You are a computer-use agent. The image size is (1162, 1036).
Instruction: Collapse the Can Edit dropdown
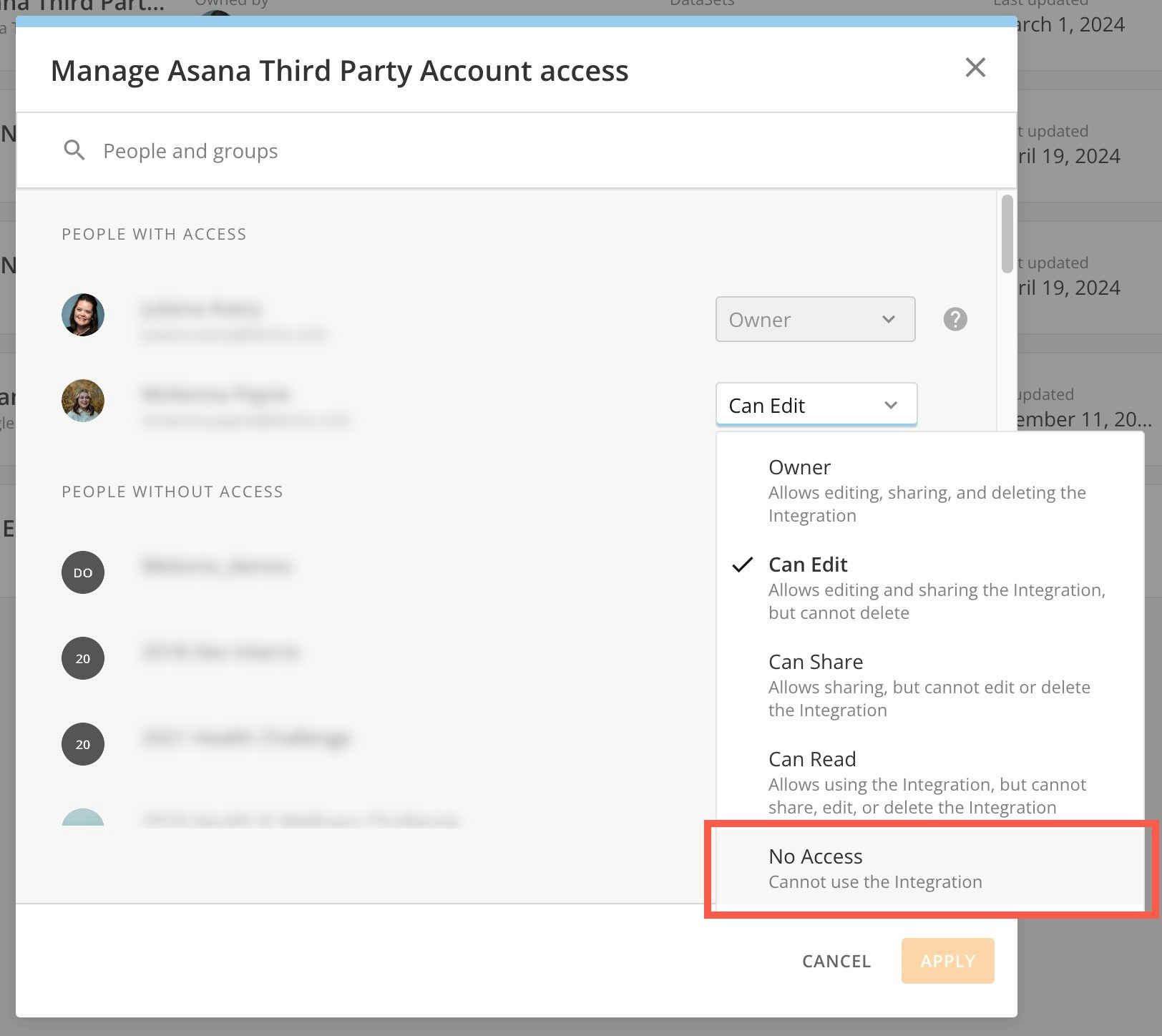(816, 405)
